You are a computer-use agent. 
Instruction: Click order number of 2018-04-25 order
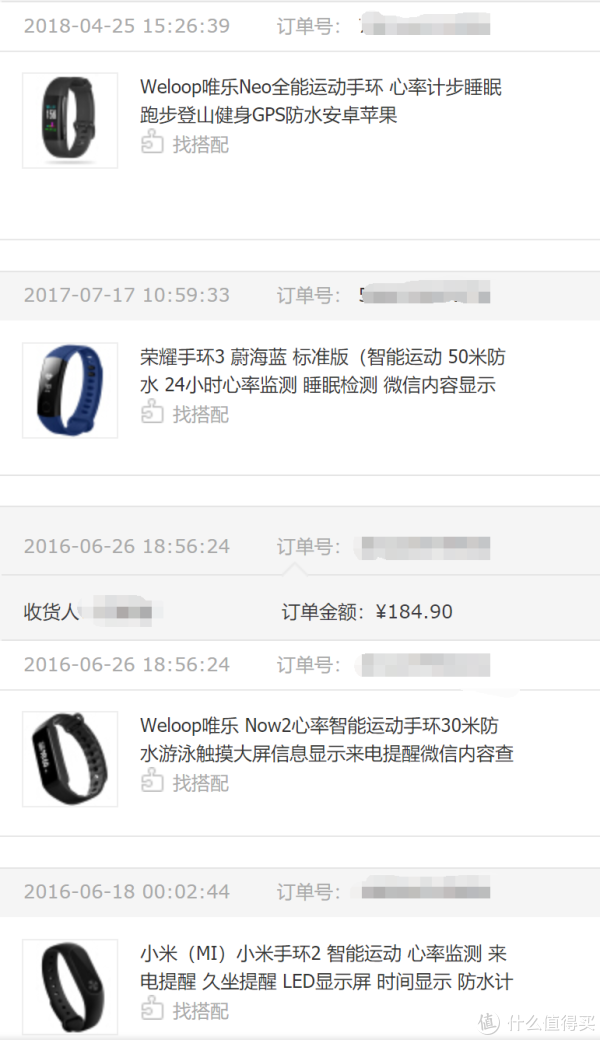[424, 26]
